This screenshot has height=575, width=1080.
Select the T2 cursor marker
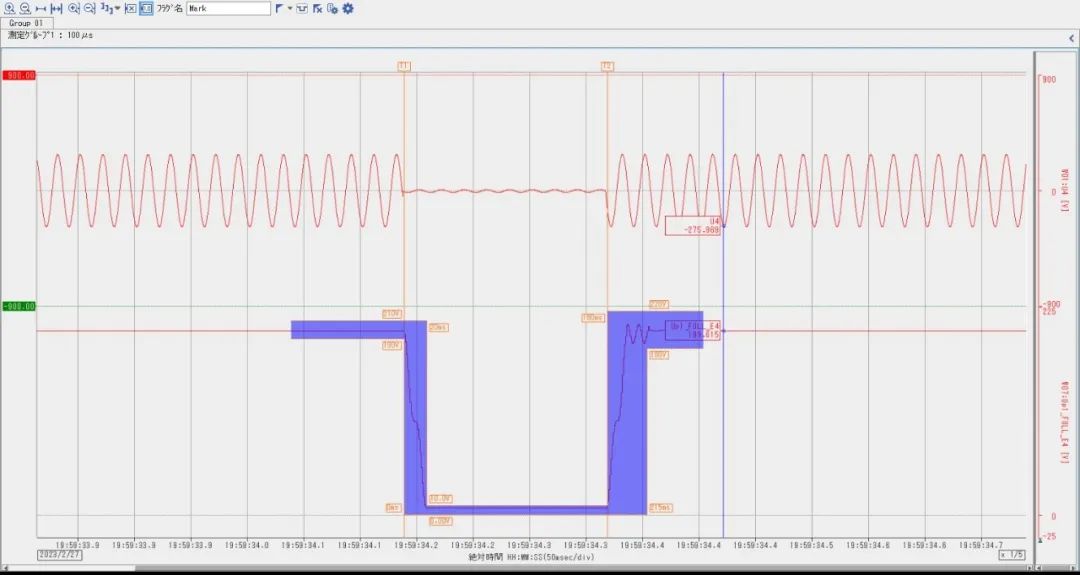607,66
